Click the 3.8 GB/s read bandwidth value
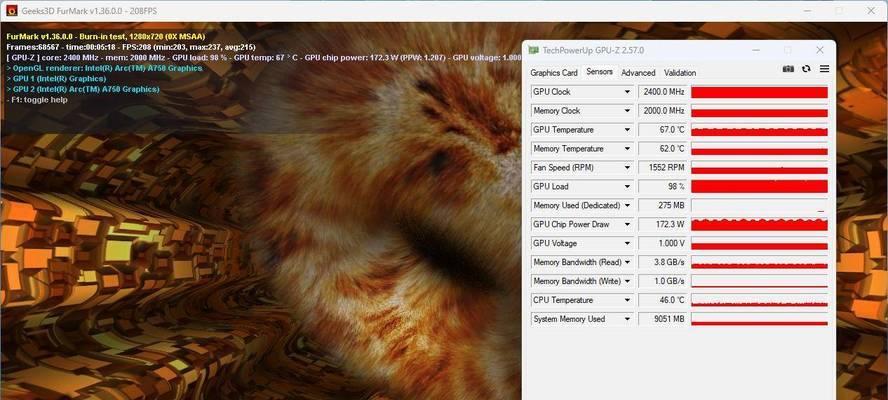The height and width of the screenshot is (400, 888). (663, 262)
